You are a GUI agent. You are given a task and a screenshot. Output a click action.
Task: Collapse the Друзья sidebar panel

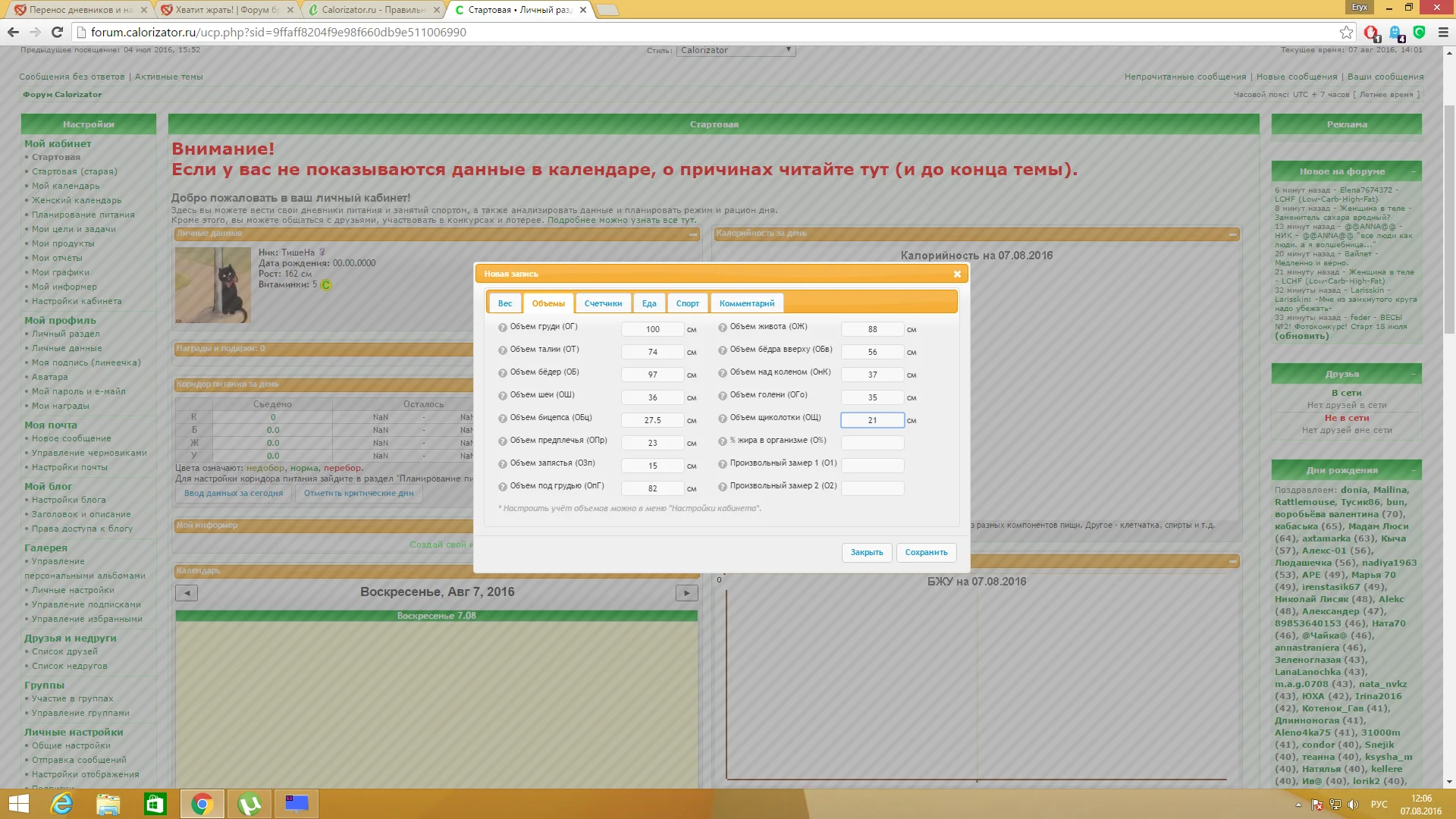tap(1414, 374)
